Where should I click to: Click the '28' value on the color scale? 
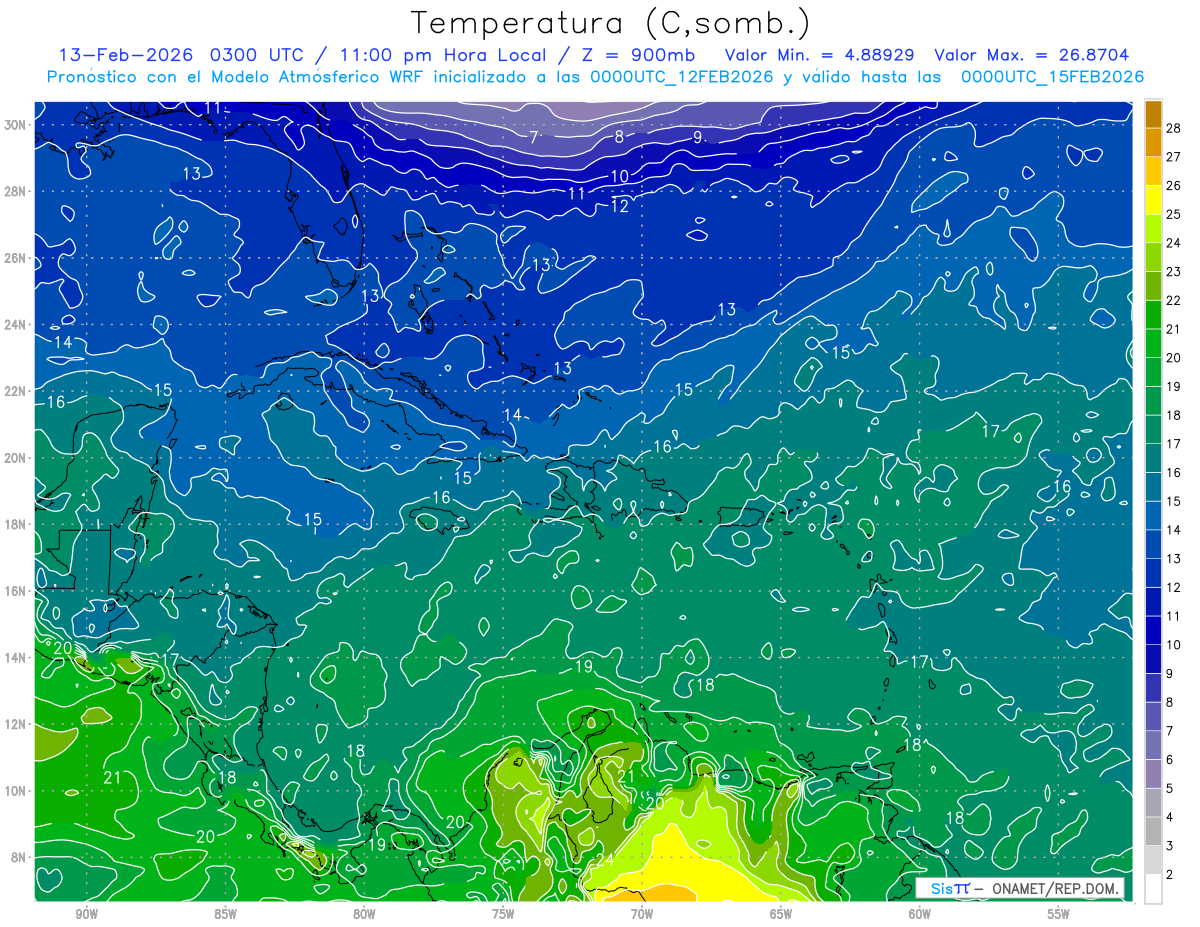point(1173,128)
